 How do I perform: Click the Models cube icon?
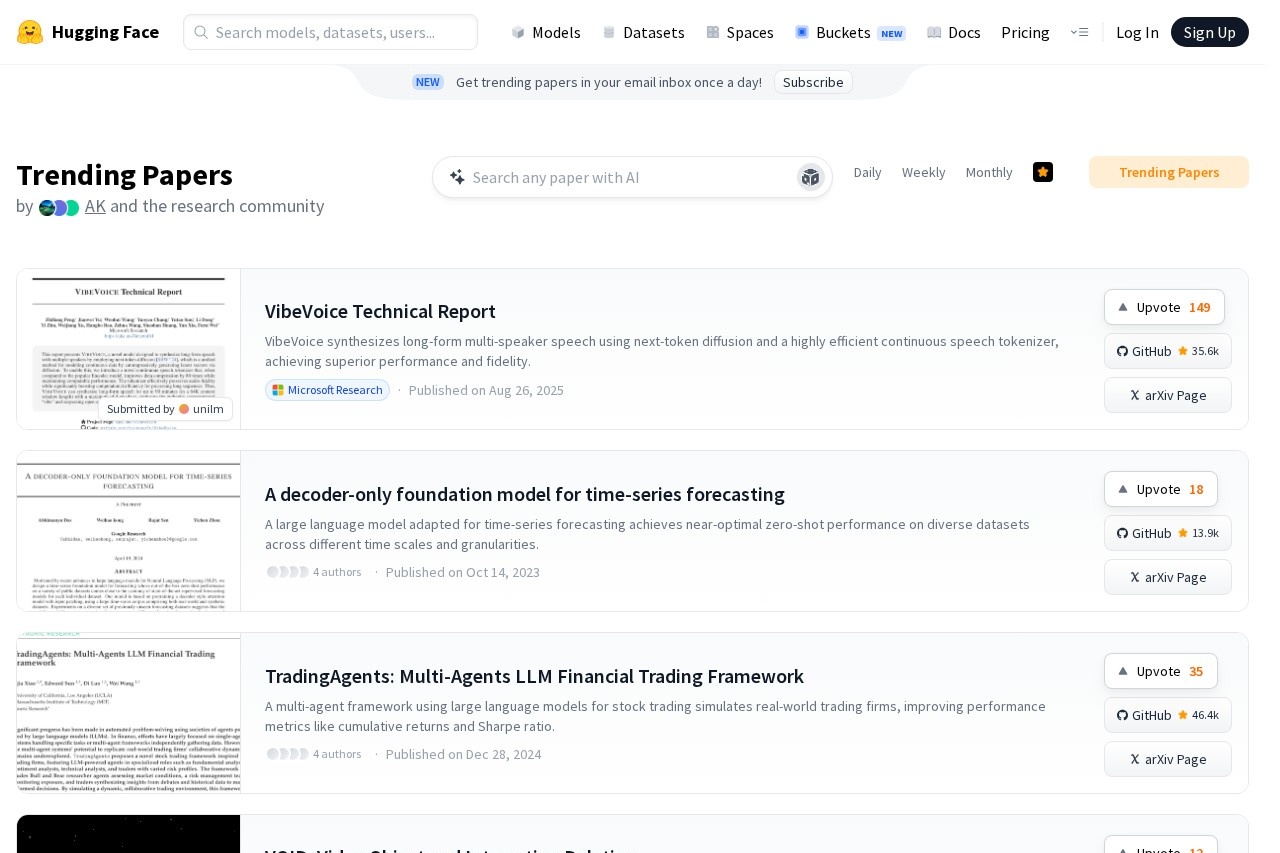click(x=518, y=32)
